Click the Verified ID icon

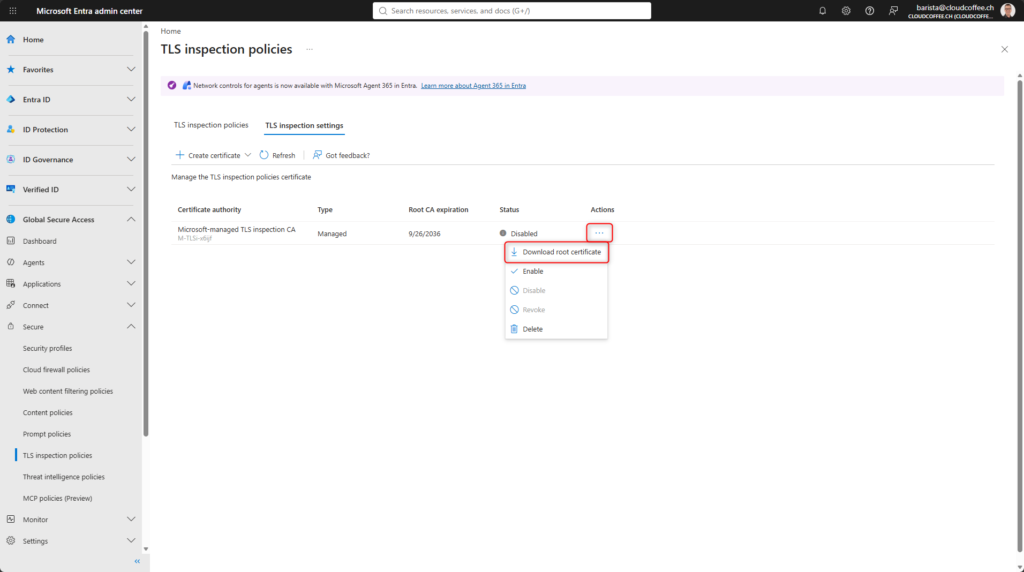(10, 189)
